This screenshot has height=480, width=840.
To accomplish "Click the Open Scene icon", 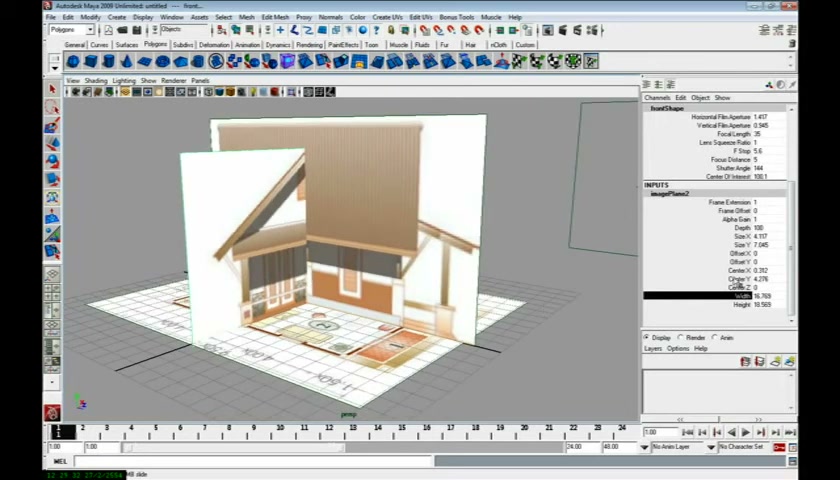I will (x=123, y=30).
